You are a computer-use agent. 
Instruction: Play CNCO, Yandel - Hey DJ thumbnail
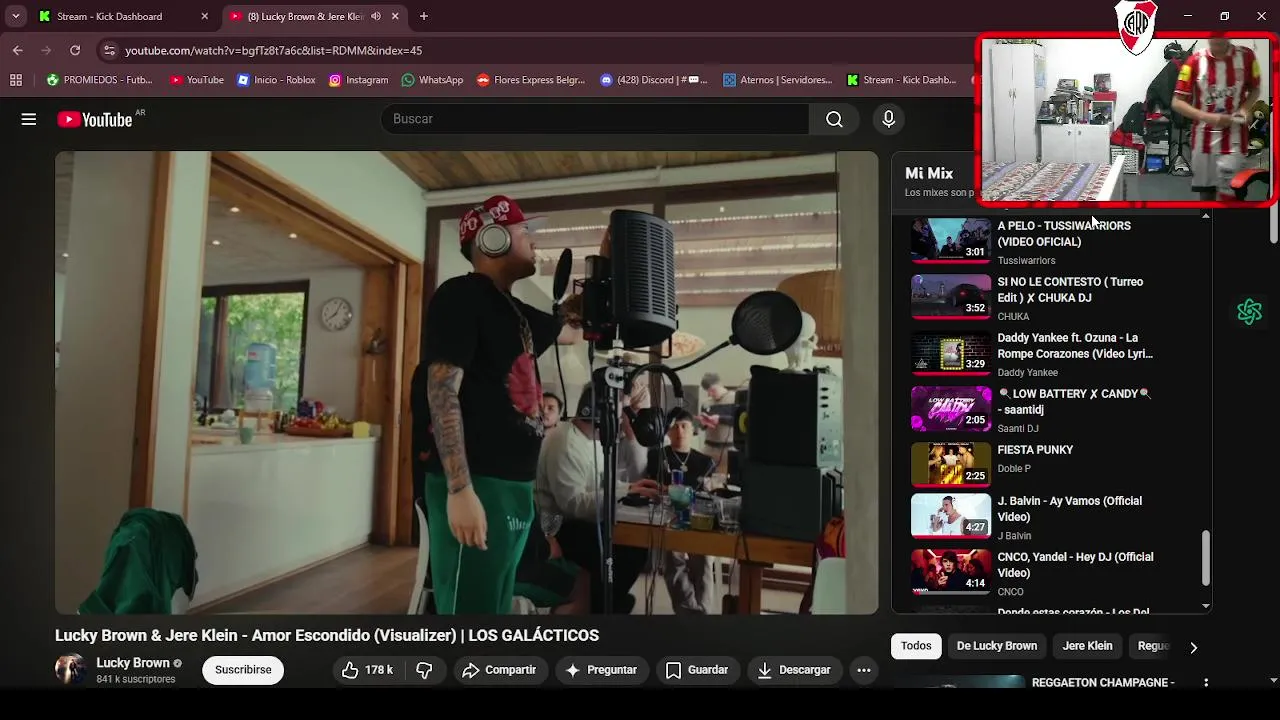click(951, 572)
